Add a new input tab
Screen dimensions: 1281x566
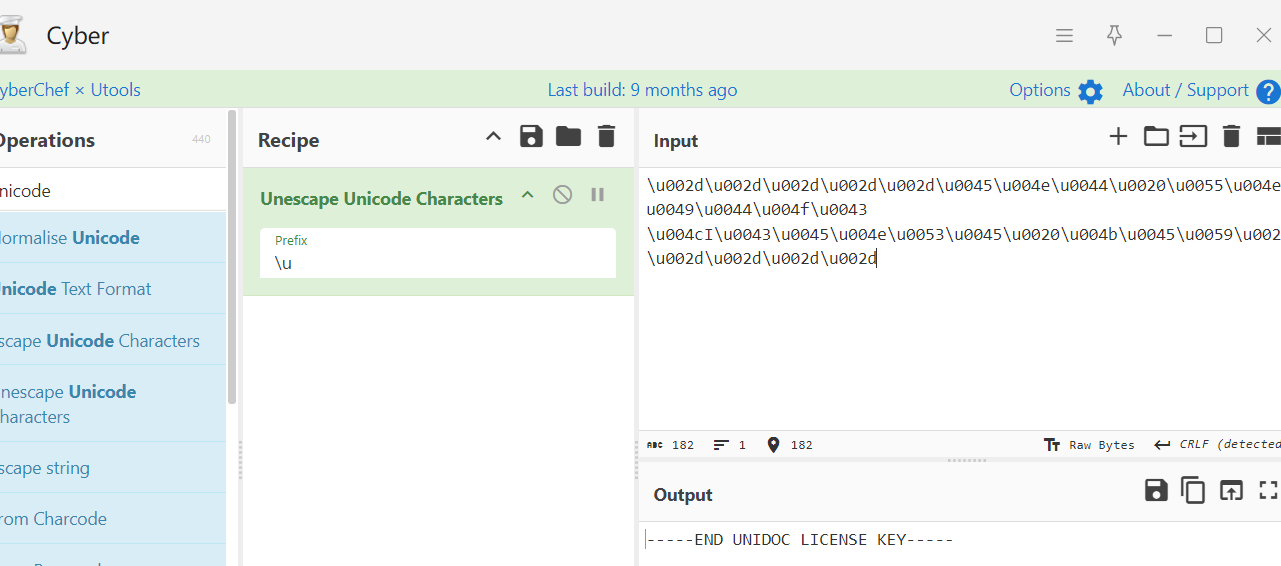(x=1118, y=137)
